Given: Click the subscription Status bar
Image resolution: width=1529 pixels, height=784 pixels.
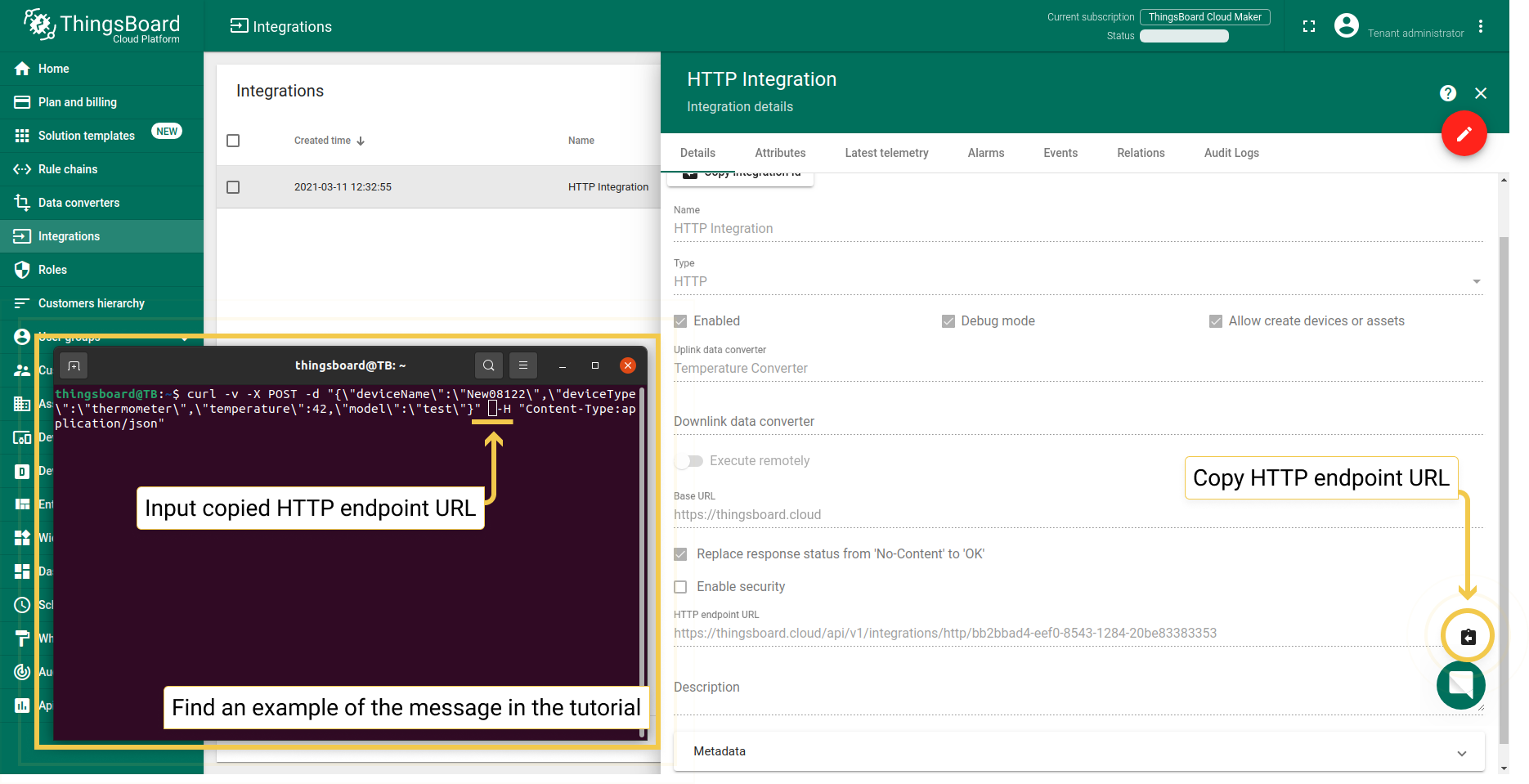Looking at the screenshot, I should (1184, 36).
